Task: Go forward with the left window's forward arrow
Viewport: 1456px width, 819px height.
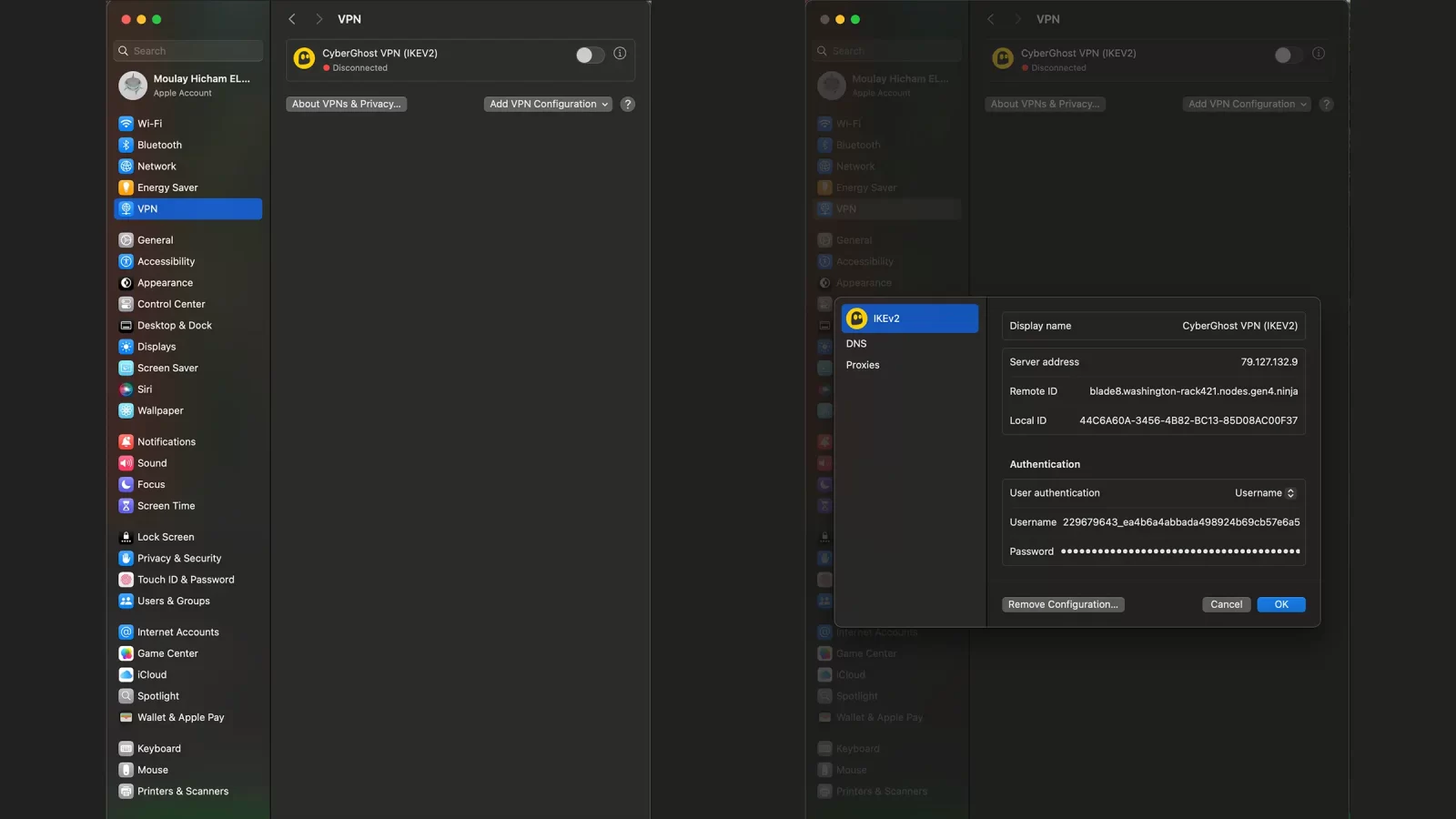Action: (x=318, y=19)
